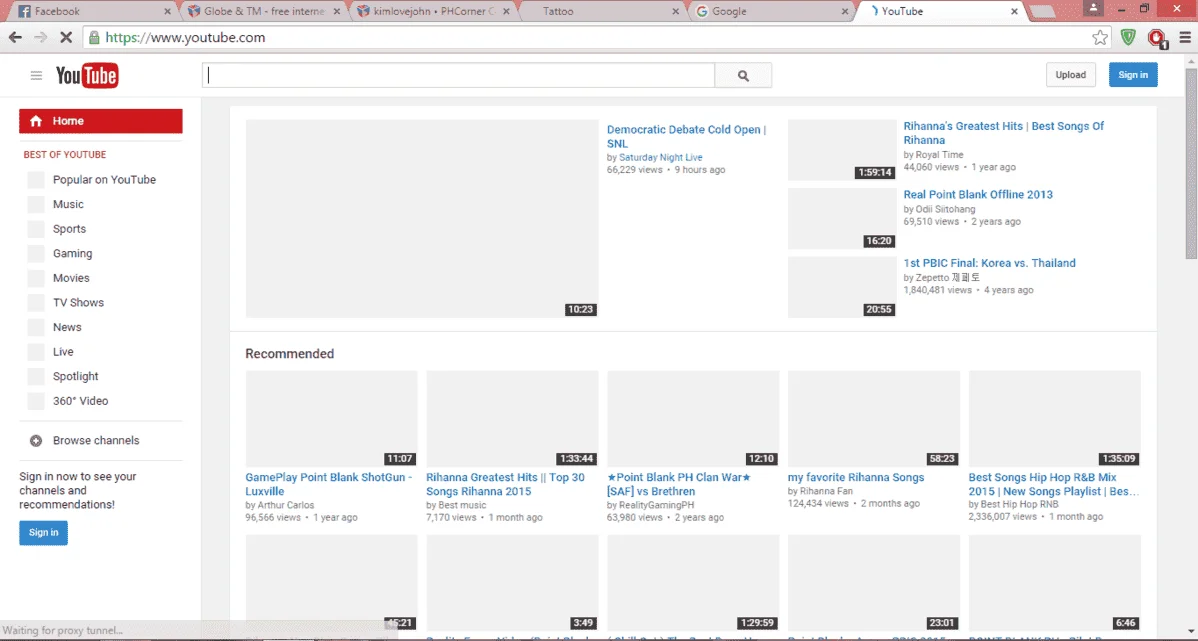This screenshot has width=1198, height=641.
Task: Click the Live sidebar icon
Action: point(36,351)
